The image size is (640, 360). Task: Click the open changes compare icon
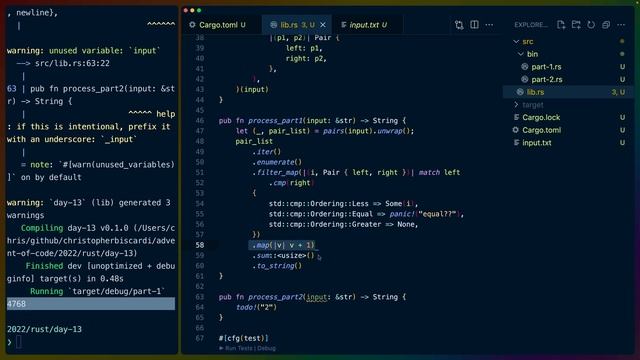point(459,25)
